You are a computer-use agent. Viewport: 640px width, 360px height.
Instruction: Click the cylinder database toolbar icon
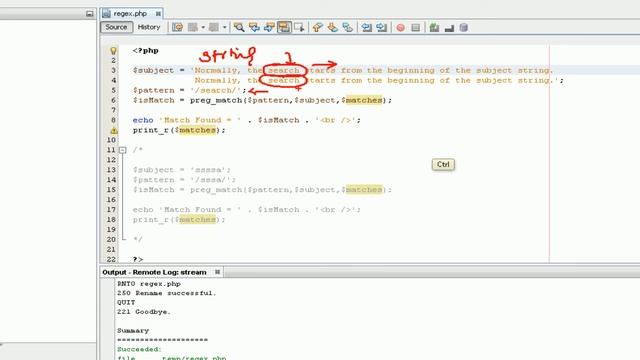464,27
